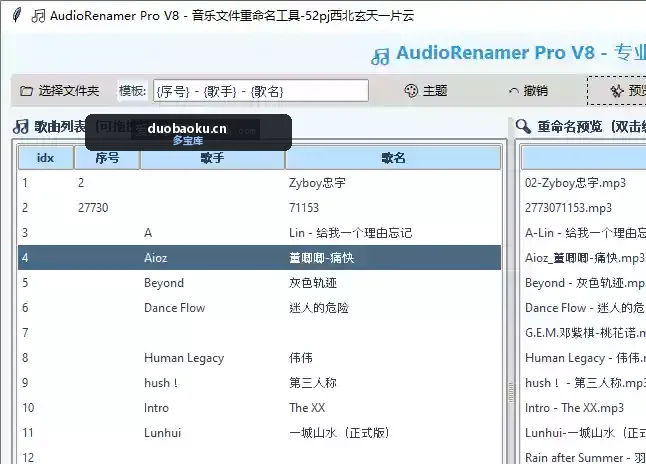Click the sparkle icon on preview button
The width and height of the screenshot is (646, 464).
[616, 91]
